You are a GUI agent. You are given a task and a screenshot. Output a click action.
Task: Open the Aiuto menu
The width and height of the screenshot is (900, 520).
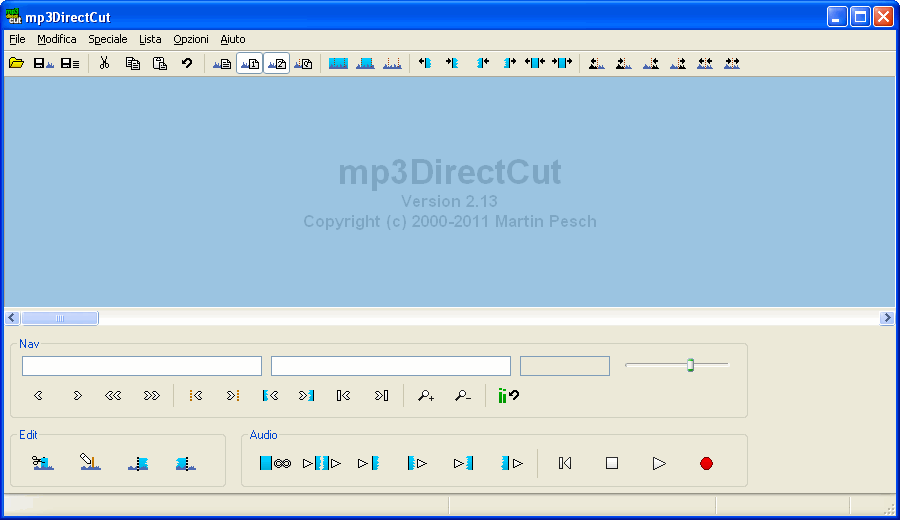coord(232,39)
